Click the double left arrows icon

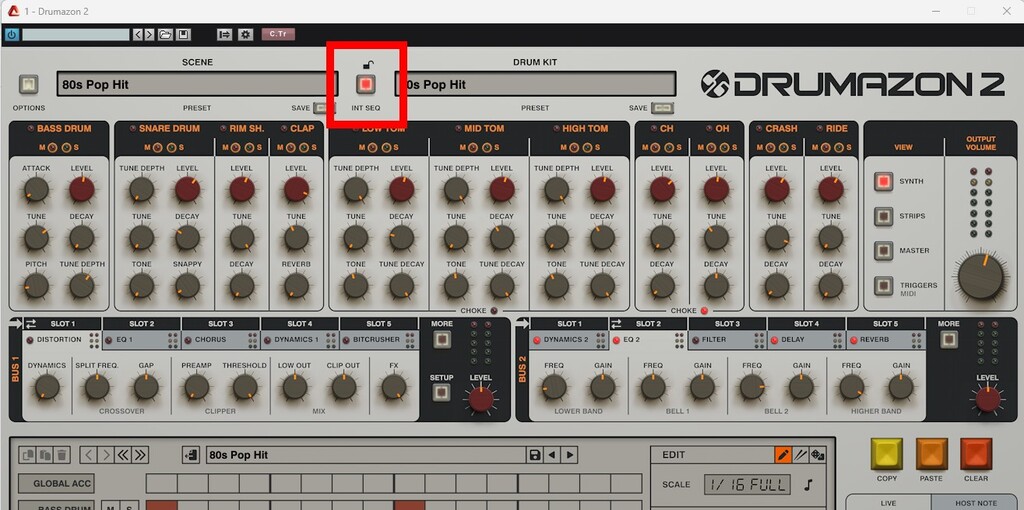(x=123, y=455)
